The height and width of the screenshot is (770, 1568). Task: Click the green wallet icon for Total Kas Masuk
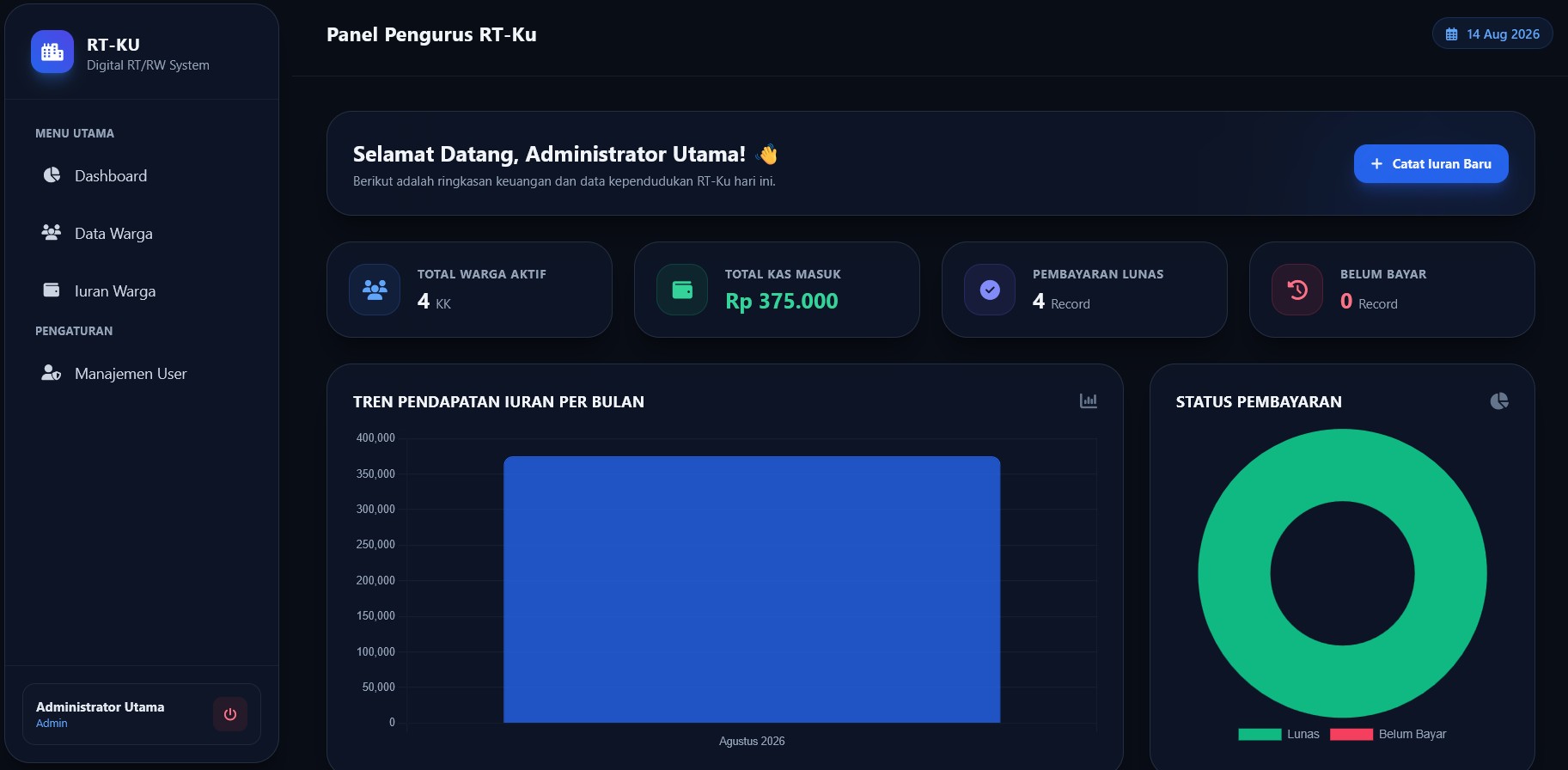tap(682, 290)
